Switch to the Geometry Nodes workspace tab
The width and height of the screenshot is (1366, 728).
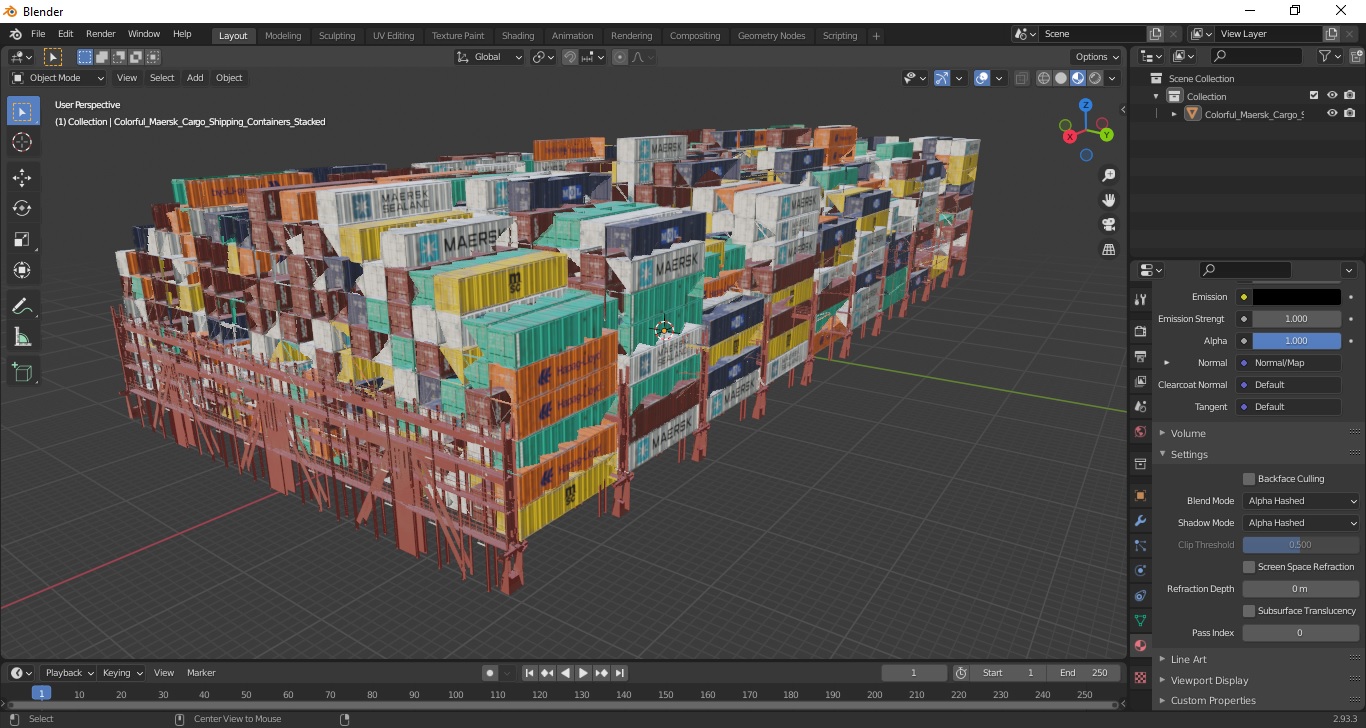(771, 36)
